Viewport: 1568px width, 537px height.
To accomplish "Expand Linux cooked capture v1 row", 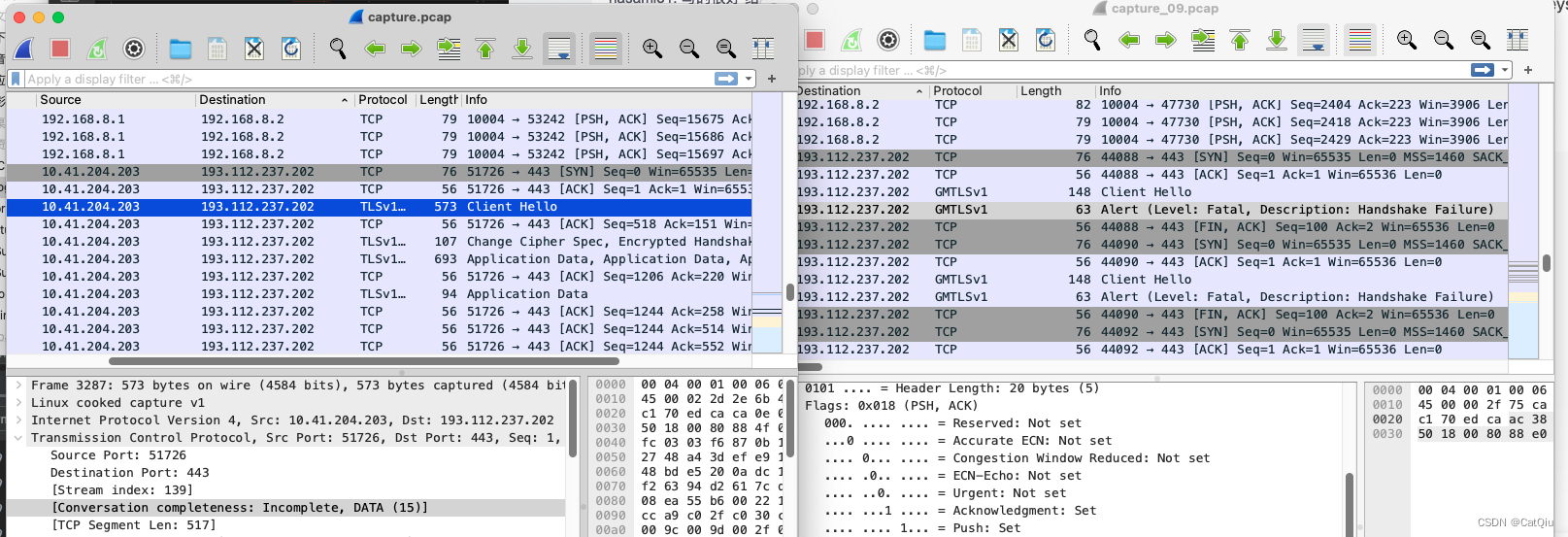I will (18, 403).
